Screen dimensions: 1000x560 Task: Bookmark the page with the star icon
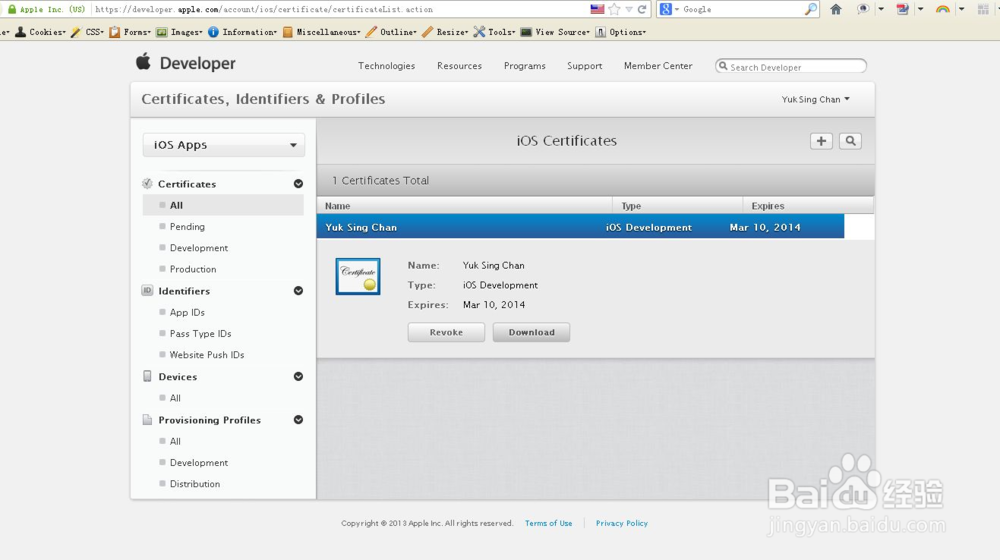point(614,9)
